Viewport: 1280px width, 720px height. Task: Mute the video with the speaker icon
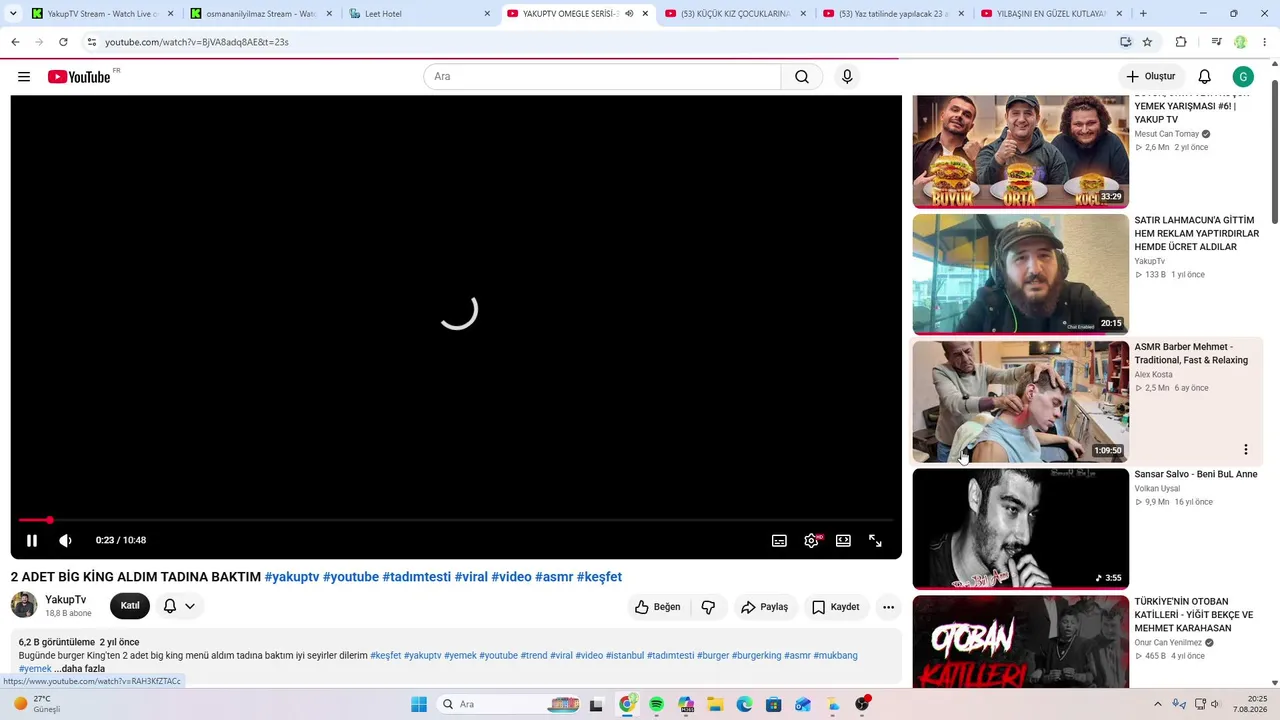(65, 541)
